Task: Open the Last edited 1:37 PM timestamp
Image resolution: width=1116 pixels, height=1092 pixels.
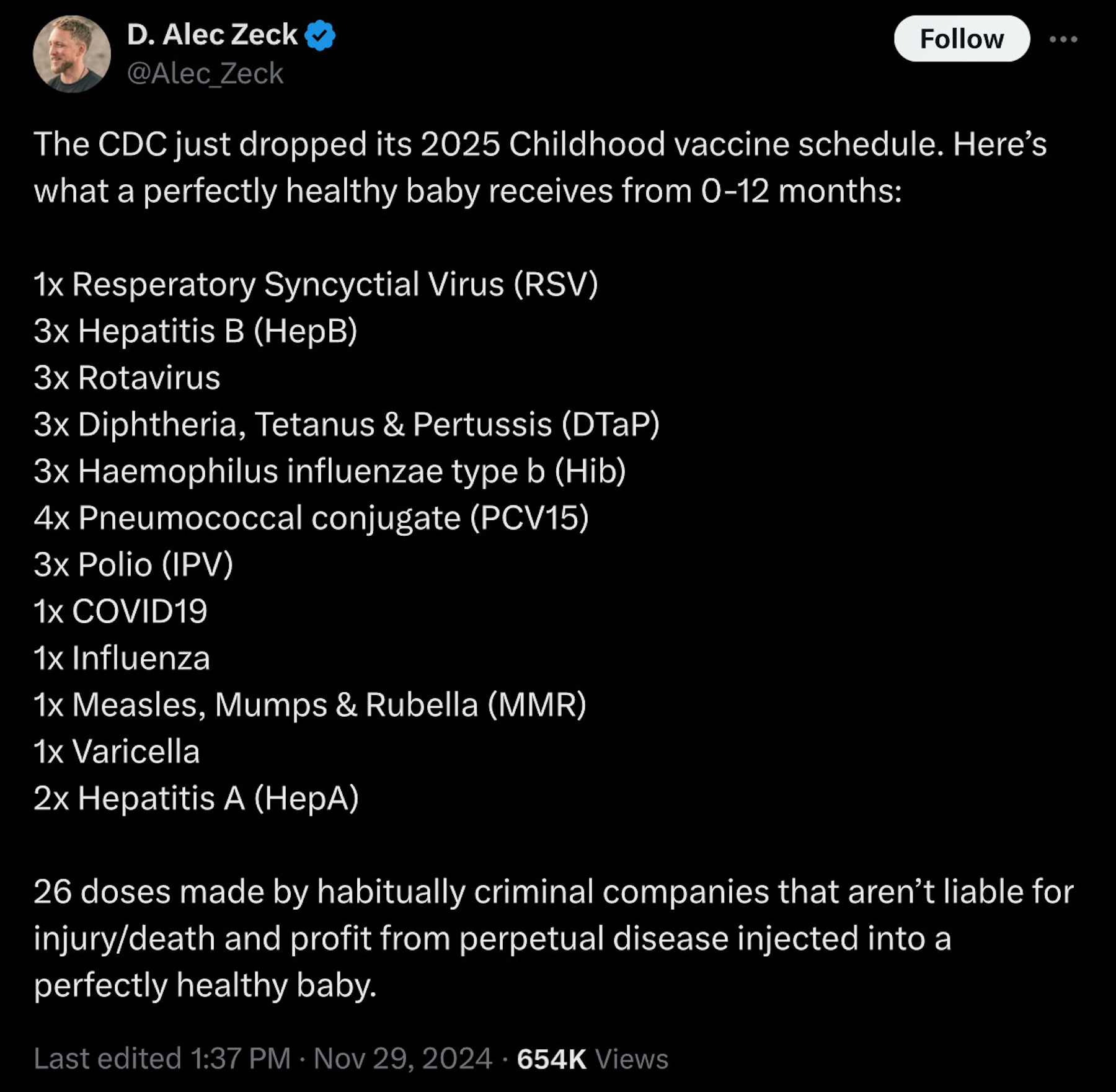Action: click(162, 1059)
